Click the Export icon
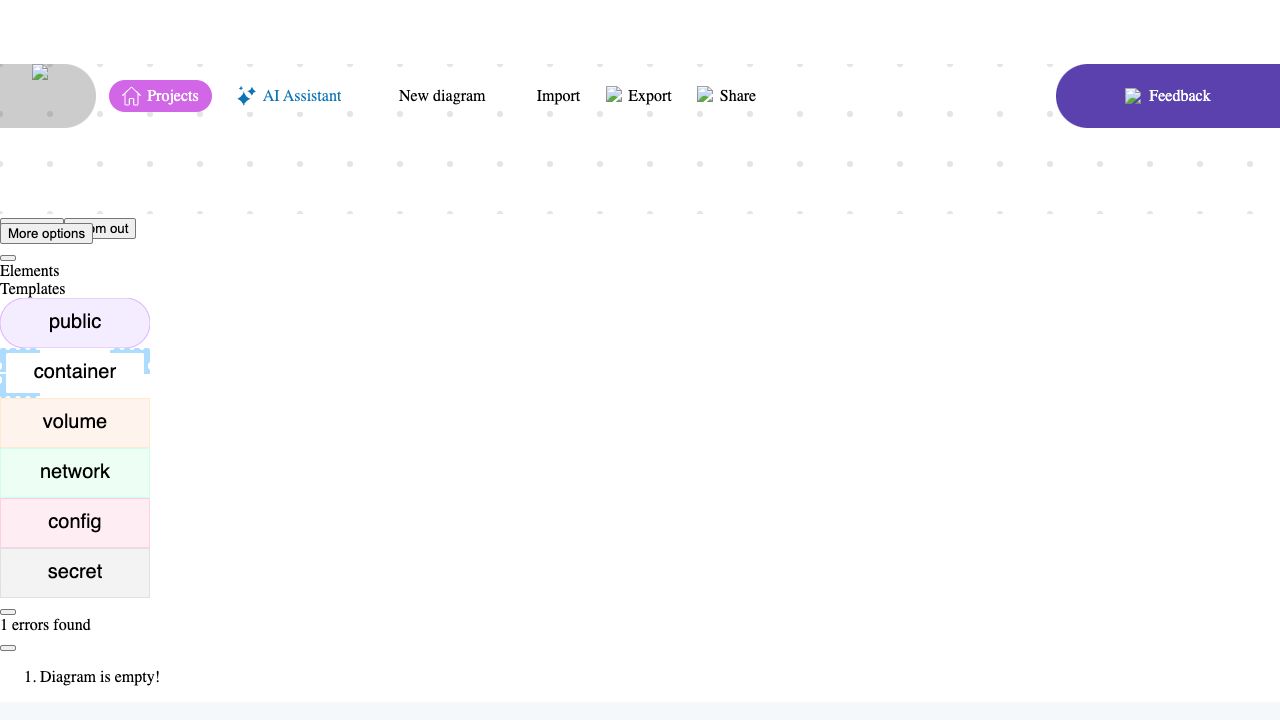Screen dimensions: 1280x720 (x=614, y=94)
